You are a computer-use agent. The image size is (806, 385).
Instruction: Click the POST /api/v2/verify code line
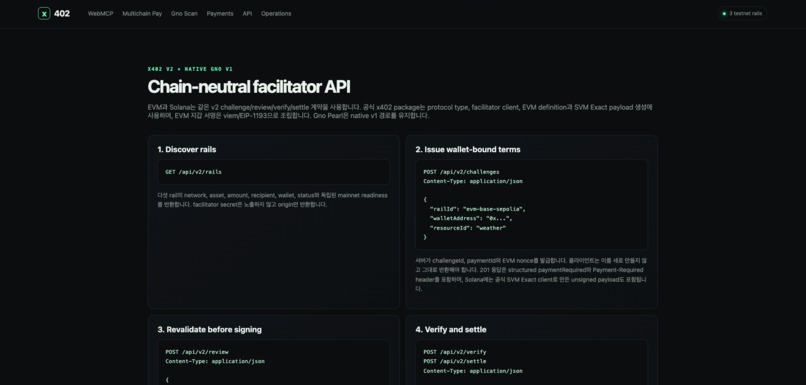454,352
